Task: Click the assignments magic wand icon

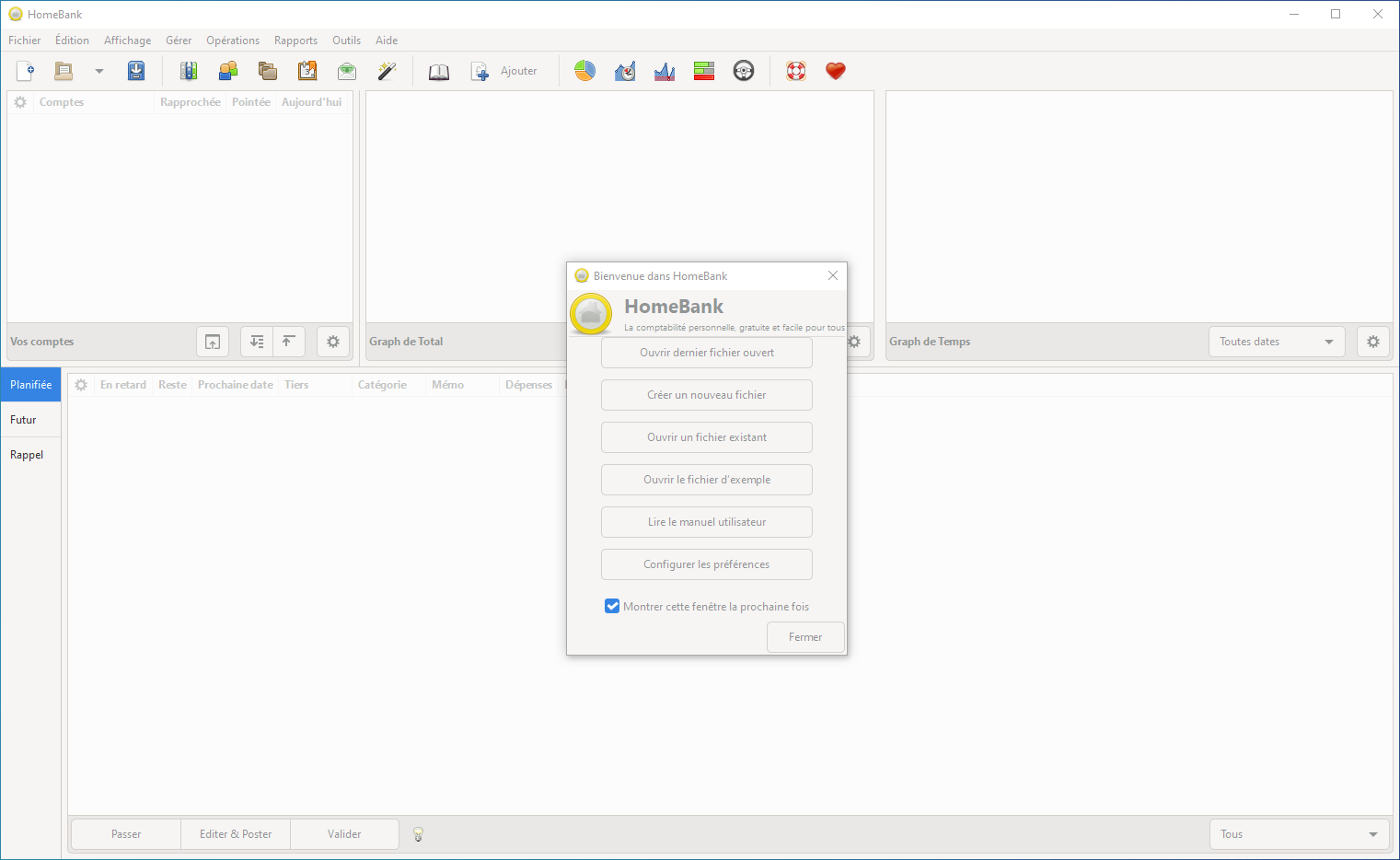Action: [387, 71]
